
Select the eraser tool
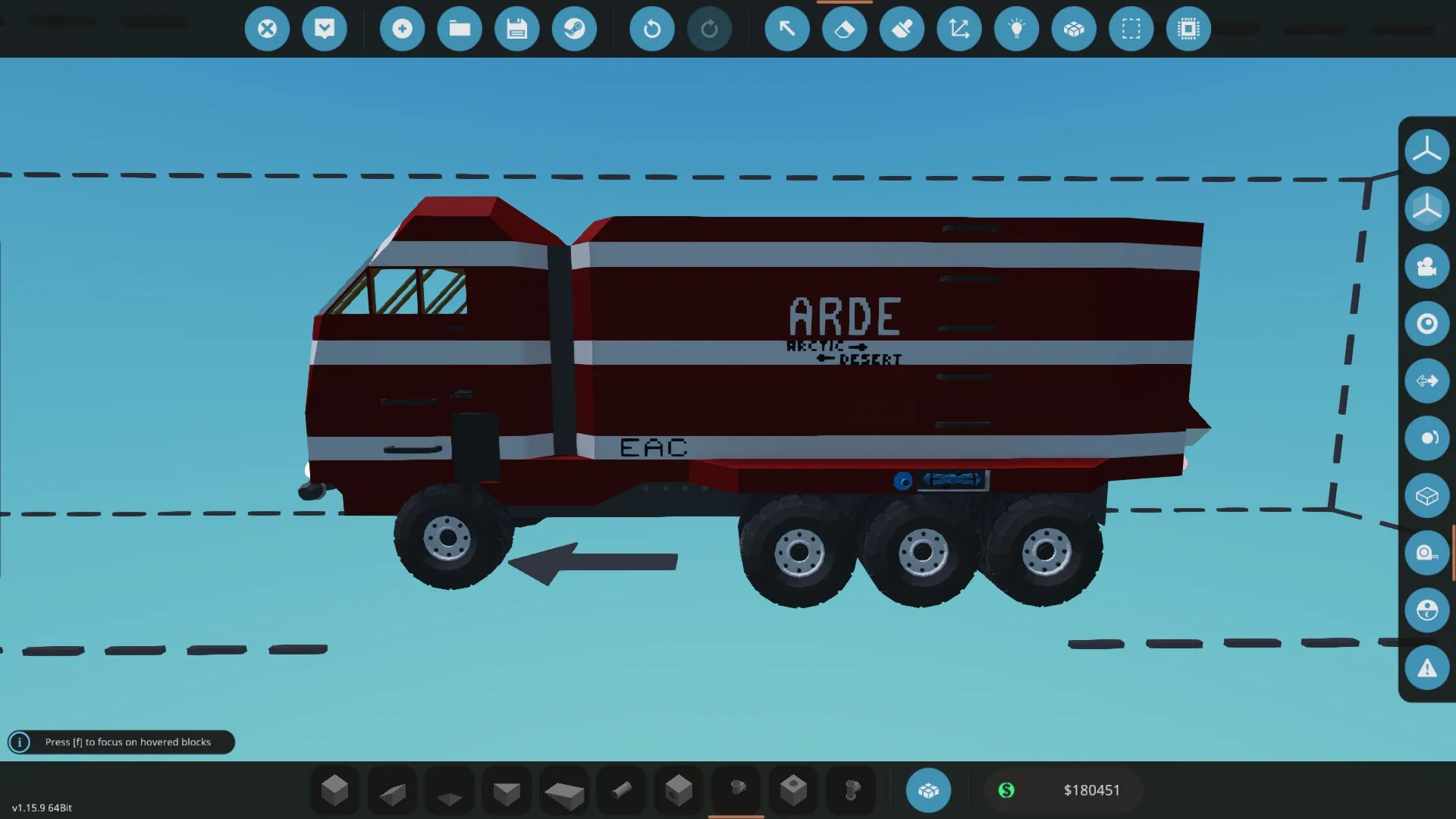point(844,29)
